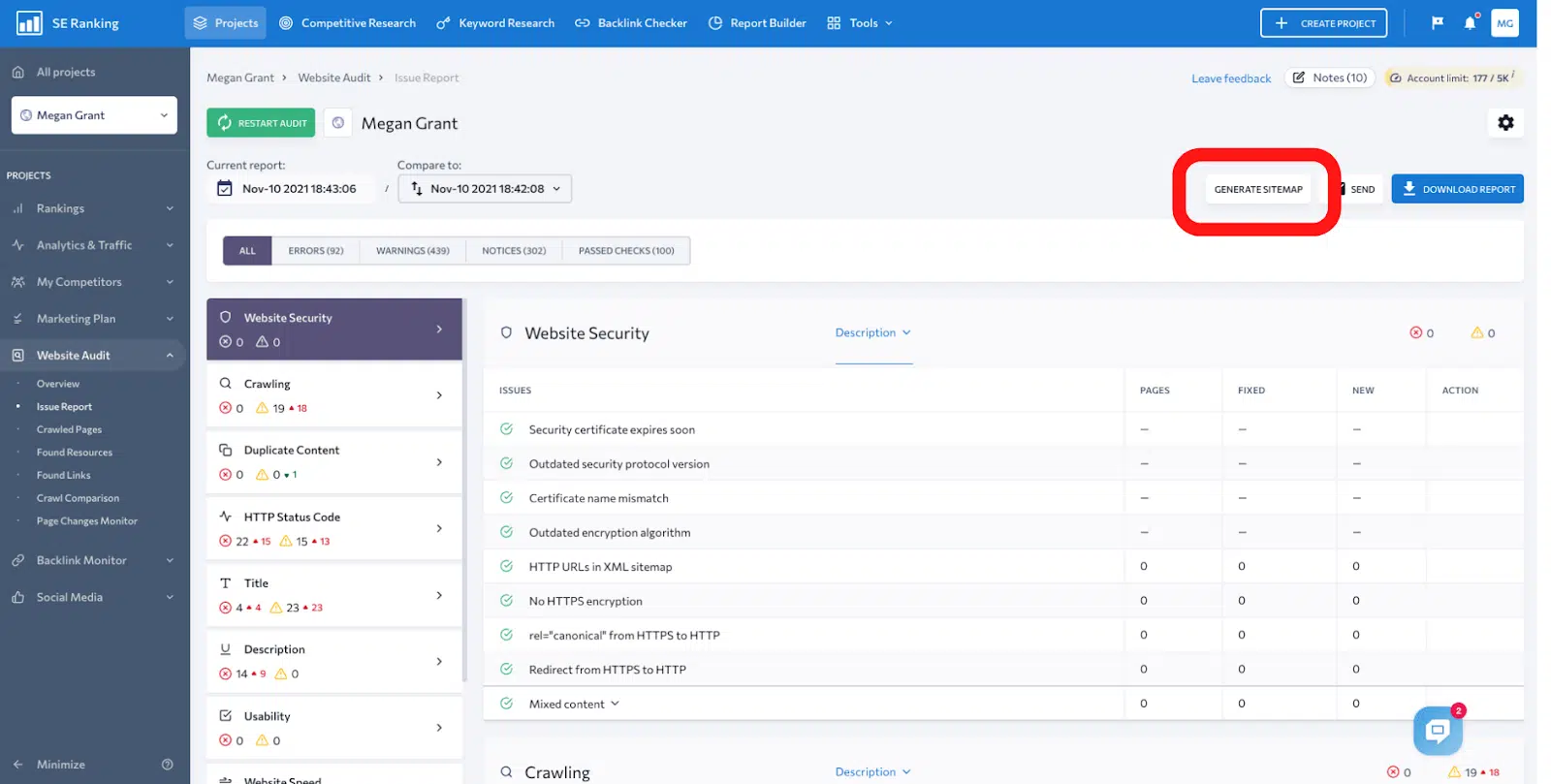Switch to the Errors (92) tab
Image resolution: width=1551 pixels, height=784 pixels.
315,251
